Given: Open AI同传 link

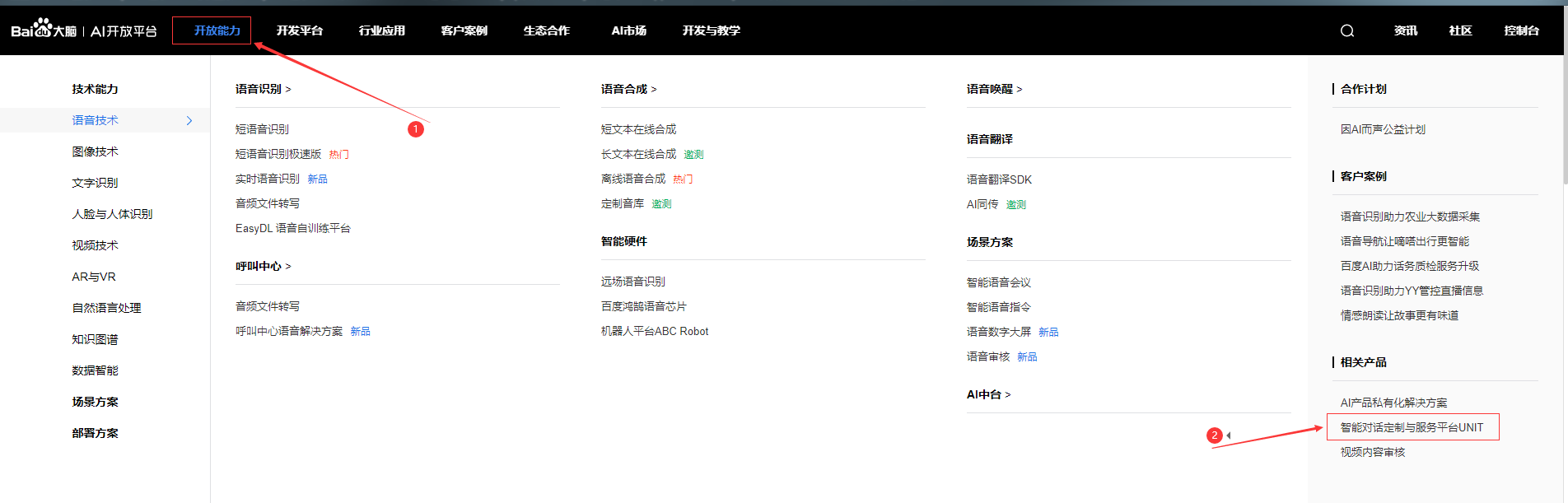Looking at the screenshot, I should pyautogui.click(x=982, y=204).
